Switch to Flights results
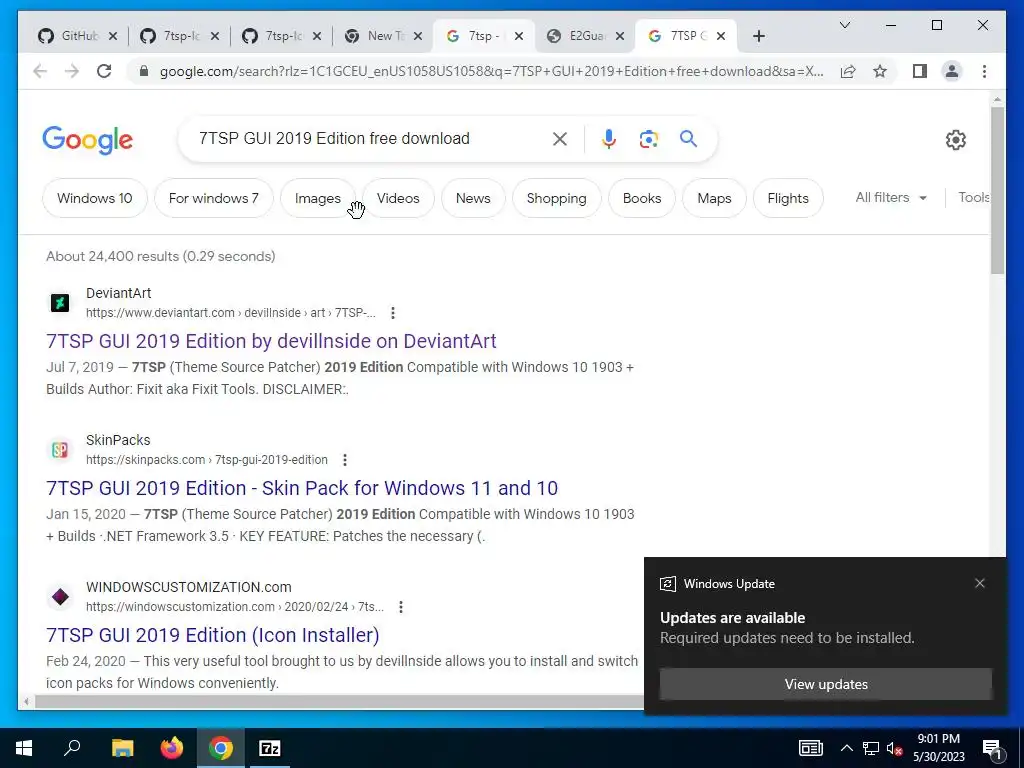The image size is (1024, 768). point(788,198)
